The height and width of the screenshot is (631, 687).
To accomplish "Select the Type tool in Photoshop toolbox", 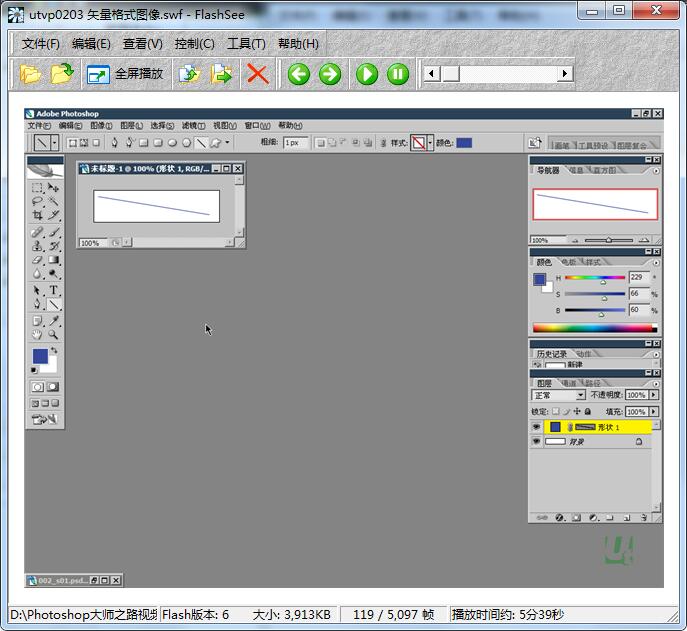I will [x=54, y=290].
